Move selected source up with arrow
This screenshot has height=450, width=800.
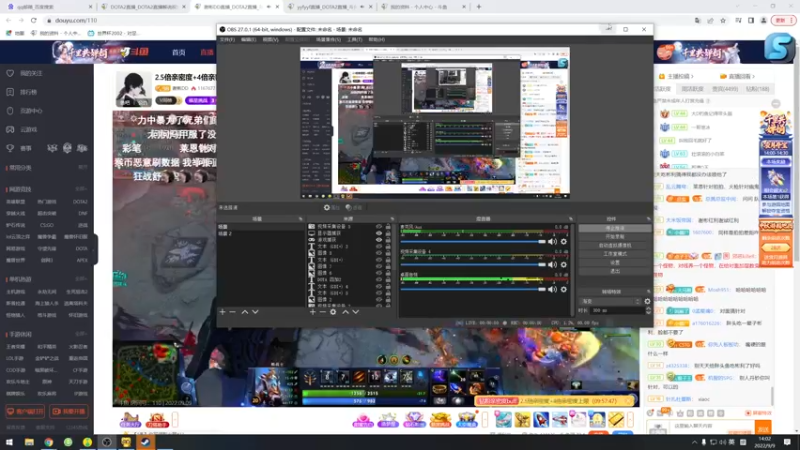(x=345, y=312)
